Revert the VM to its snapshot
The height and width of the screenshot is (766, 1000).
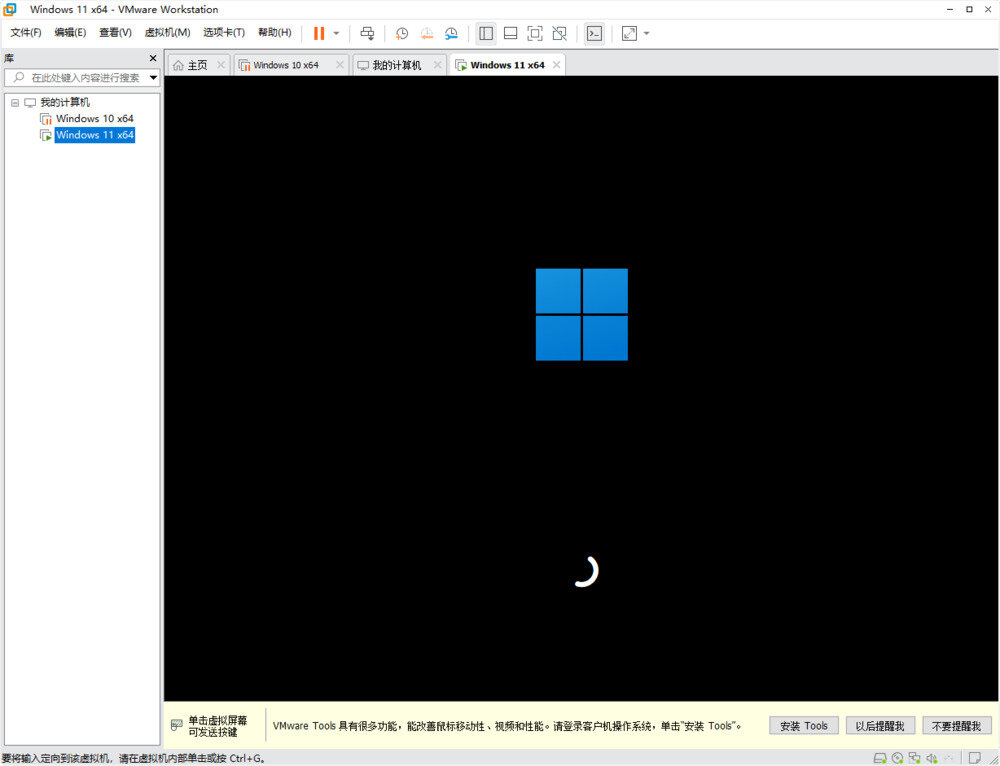(x=425, y=33)
